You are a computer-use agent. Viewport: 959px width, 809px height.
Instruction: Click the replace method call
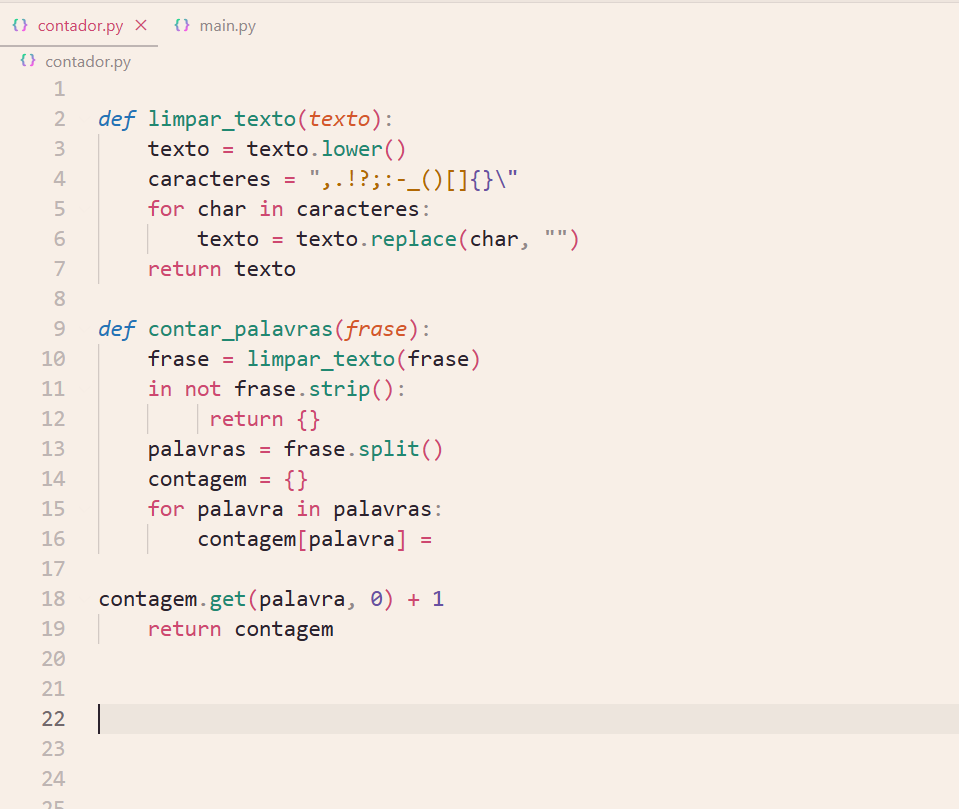413,239
